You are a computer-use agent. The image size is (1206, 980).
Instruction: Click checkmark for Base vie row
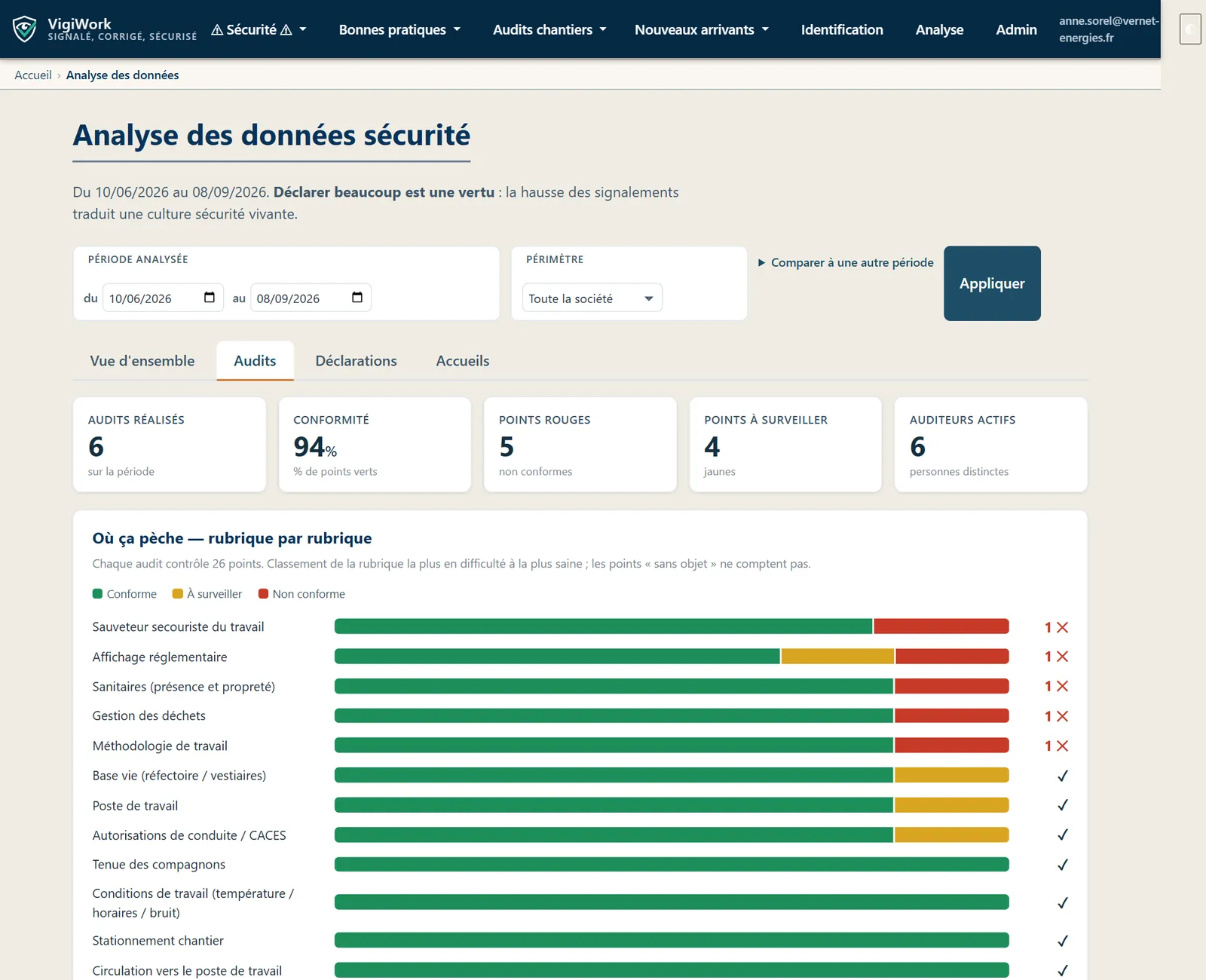pos(1063,776)
